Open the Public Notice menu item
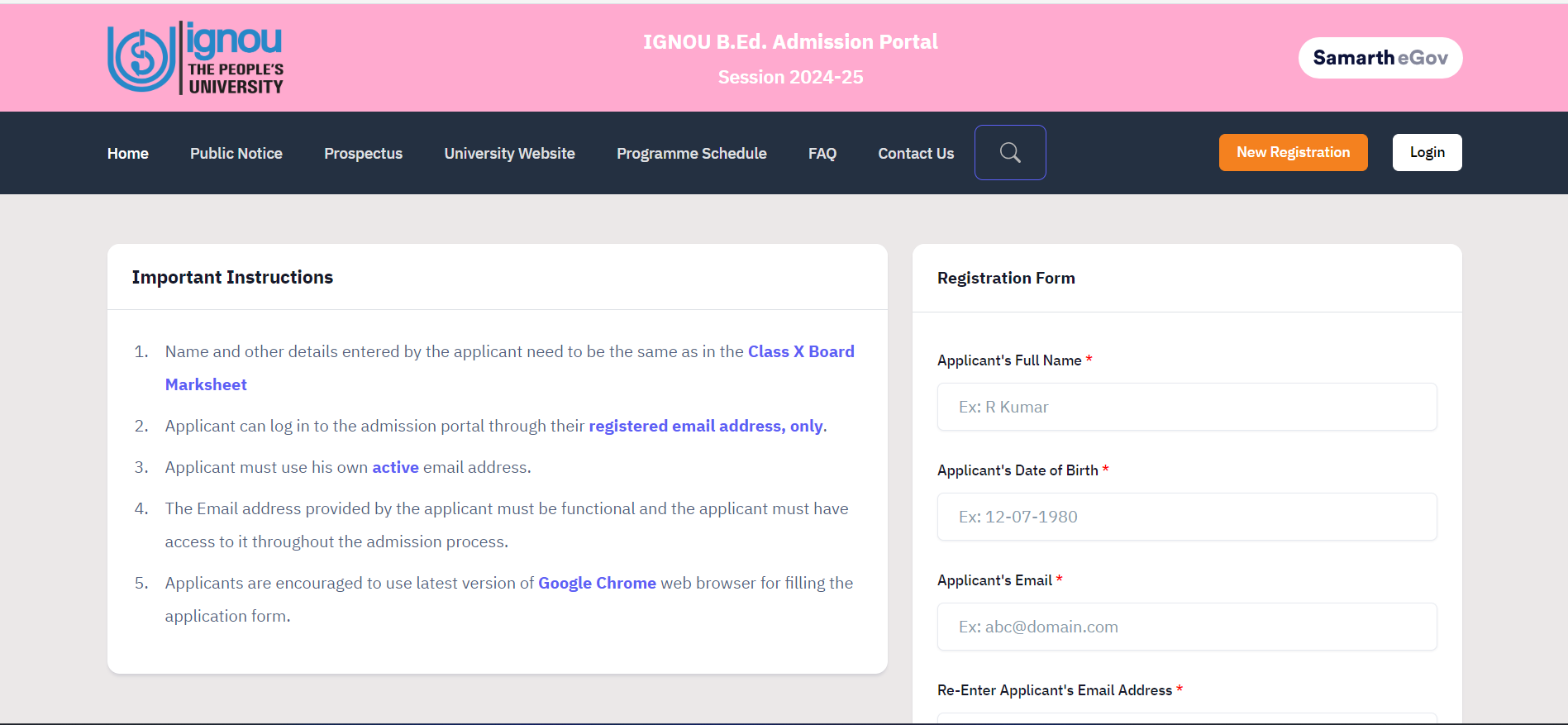 tap(236, 153)
